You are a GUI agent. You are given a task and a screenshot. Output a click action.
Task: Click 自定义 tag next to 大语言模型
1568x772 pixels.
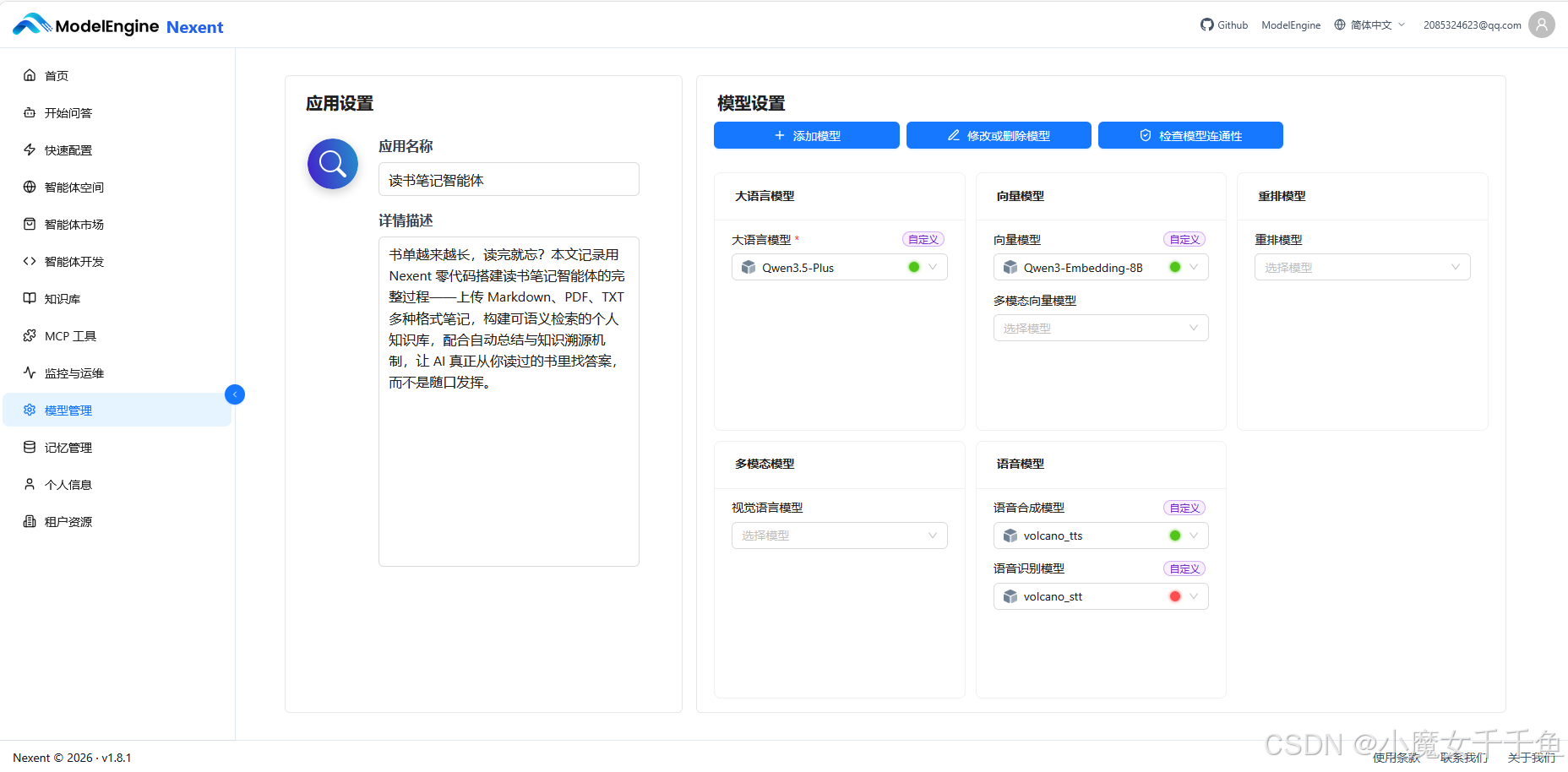[x=923, y=239]
